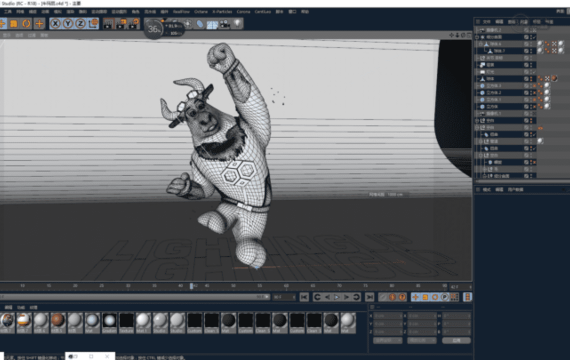Expand the second row in object manager
This screenshot has height=360, width=570.
(x=477, y=37)
